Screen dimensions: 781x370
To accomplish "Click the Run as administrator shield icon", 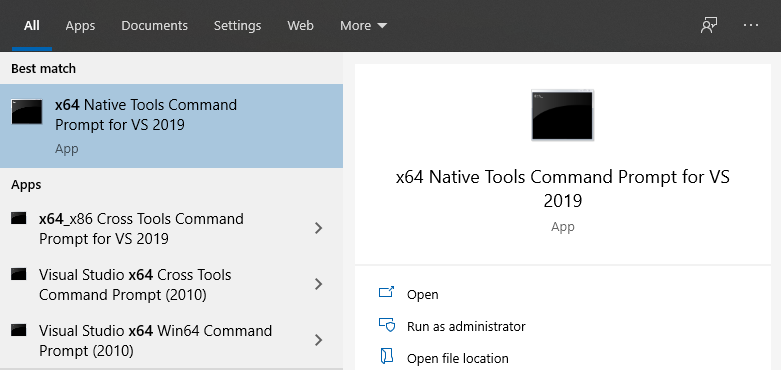I will point(387,325).
